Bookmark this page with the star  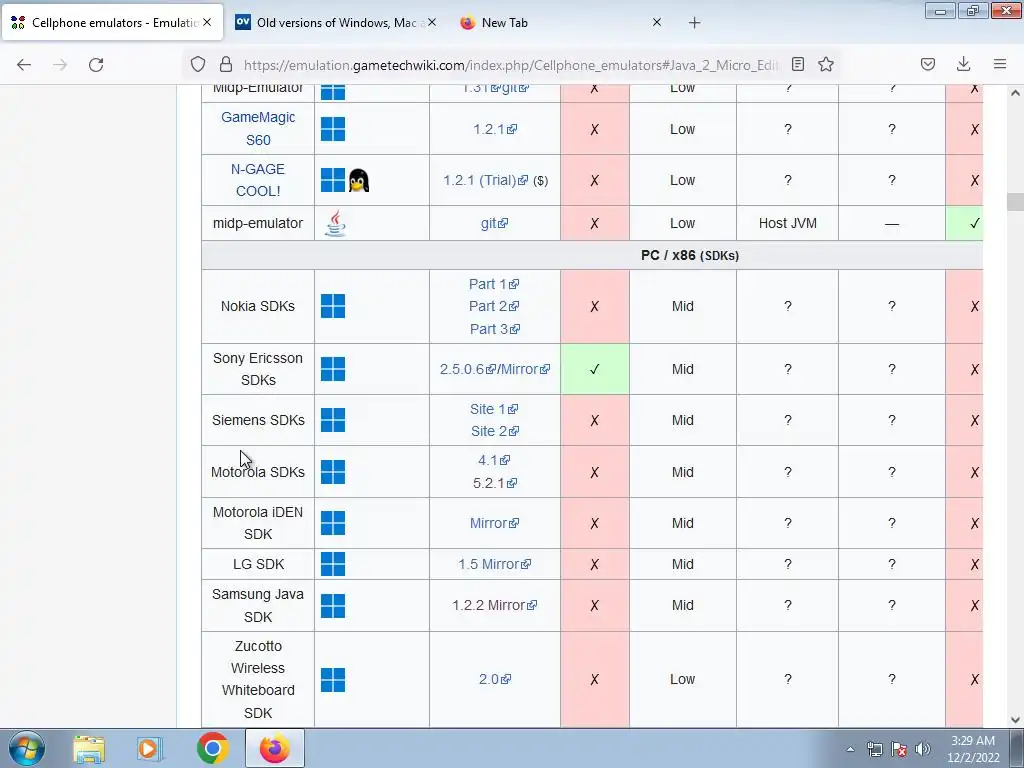pyautogui.click(x=826, y=64)
